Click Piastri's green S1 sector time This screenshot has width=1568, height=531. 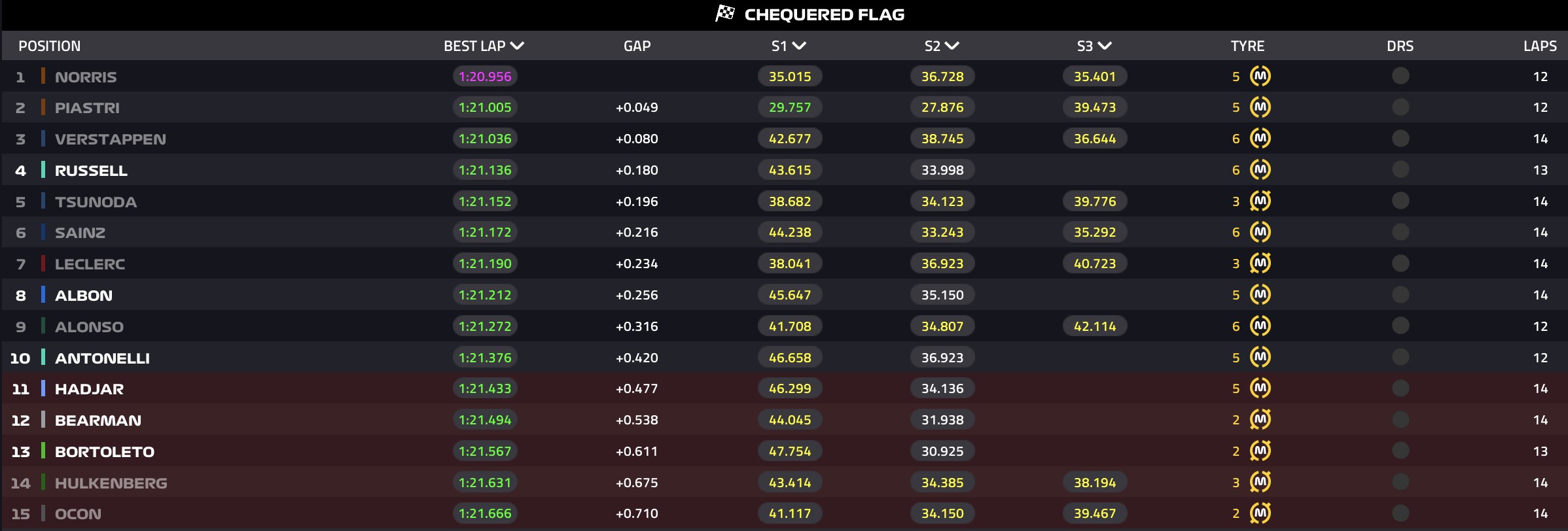790,107
